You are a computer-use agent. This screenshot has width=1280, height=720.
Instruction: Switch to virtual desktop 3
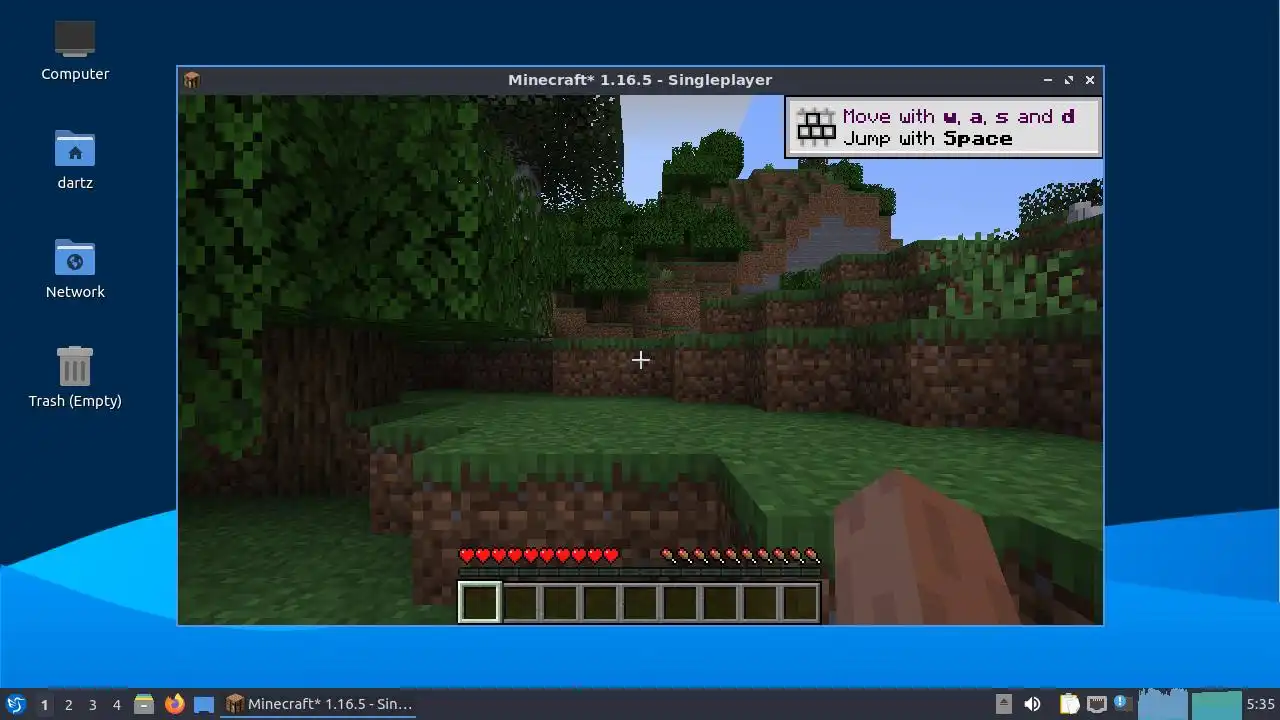[x=92, y=704]
